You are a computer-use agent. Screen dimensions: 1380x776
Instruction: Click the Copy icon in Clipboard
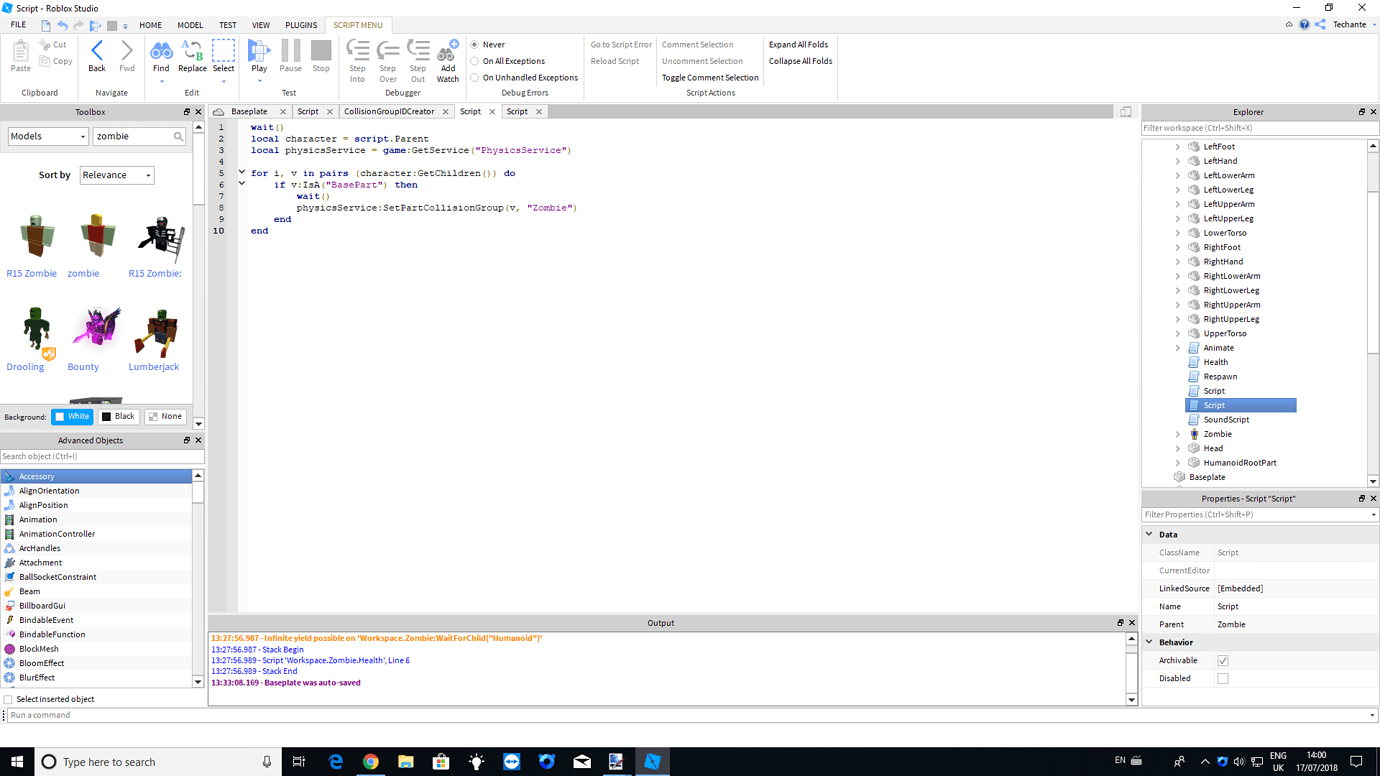click(45, 61)
